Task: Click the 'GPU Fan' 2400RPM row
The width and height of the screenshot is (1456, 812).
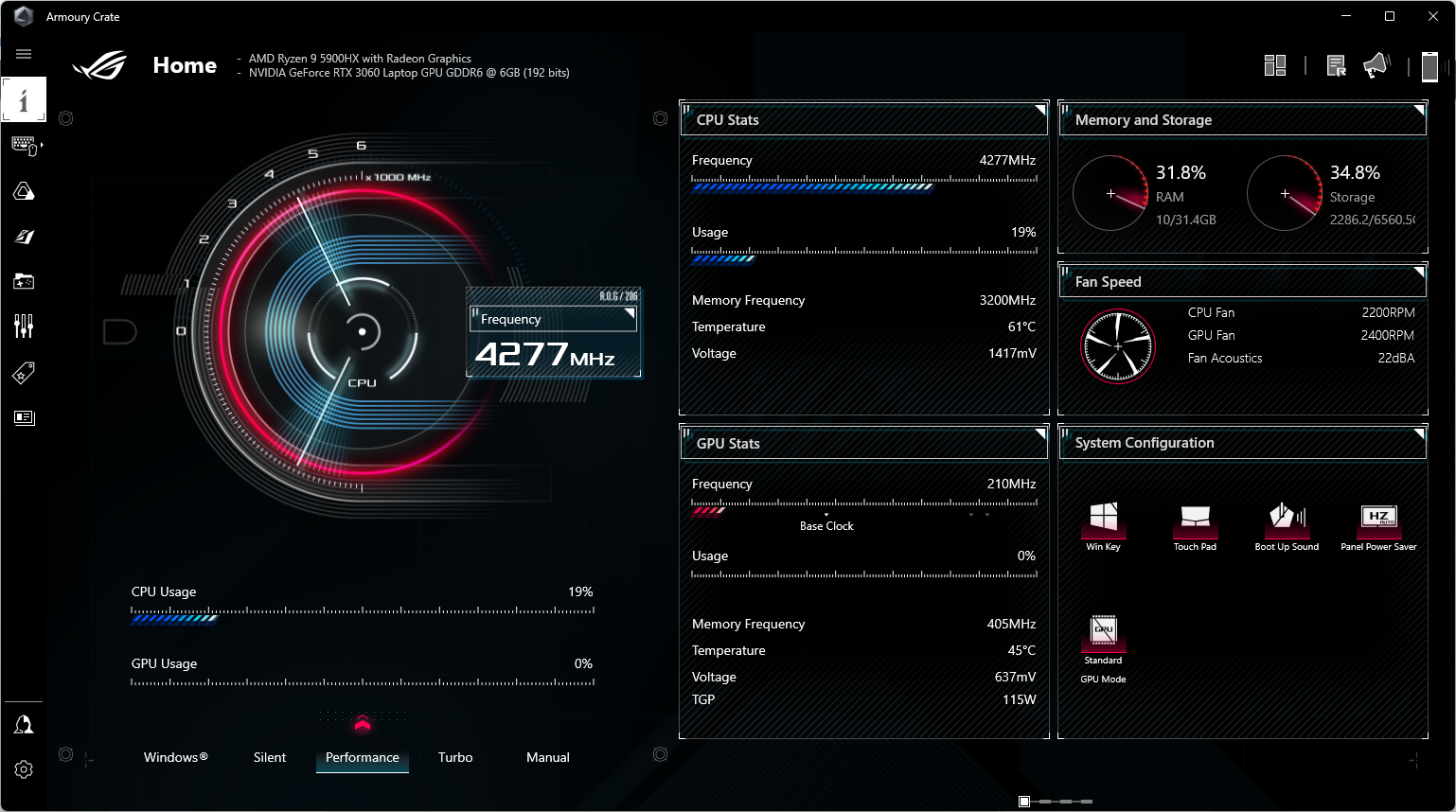Action: point(1302,335)
